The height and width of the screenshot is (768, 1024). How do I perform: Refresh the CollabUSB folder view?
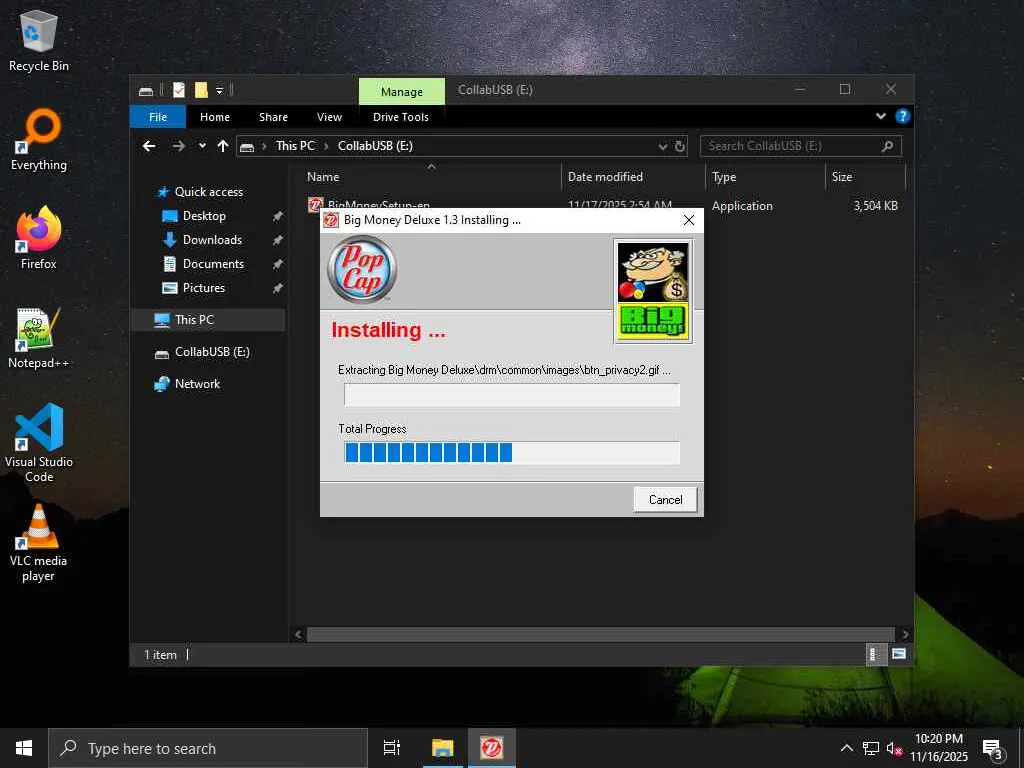pyautogui.click(x=680, y=146)
